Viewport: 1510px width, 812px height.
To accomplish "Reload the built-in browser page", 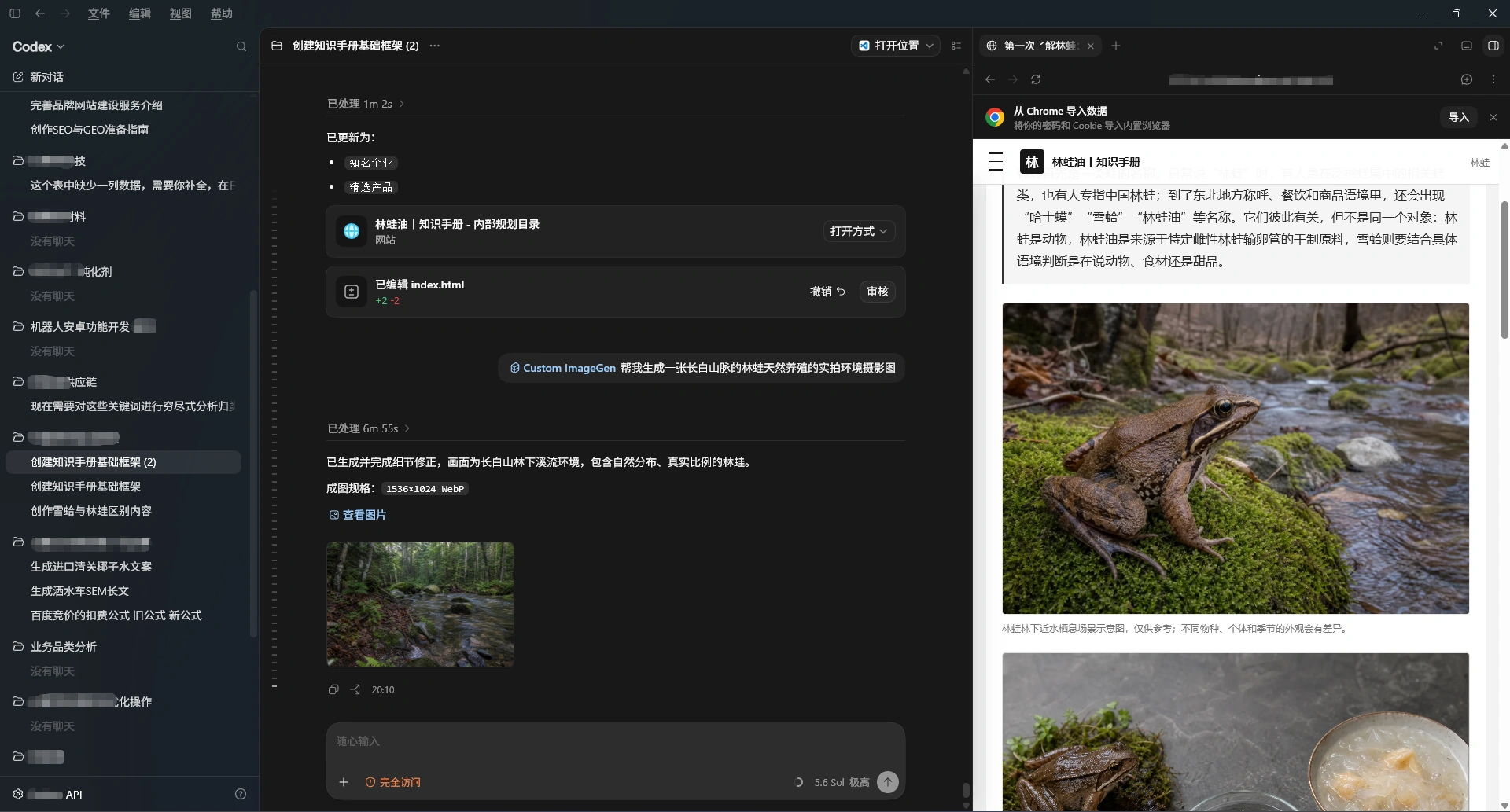I will click(1036, 79).
